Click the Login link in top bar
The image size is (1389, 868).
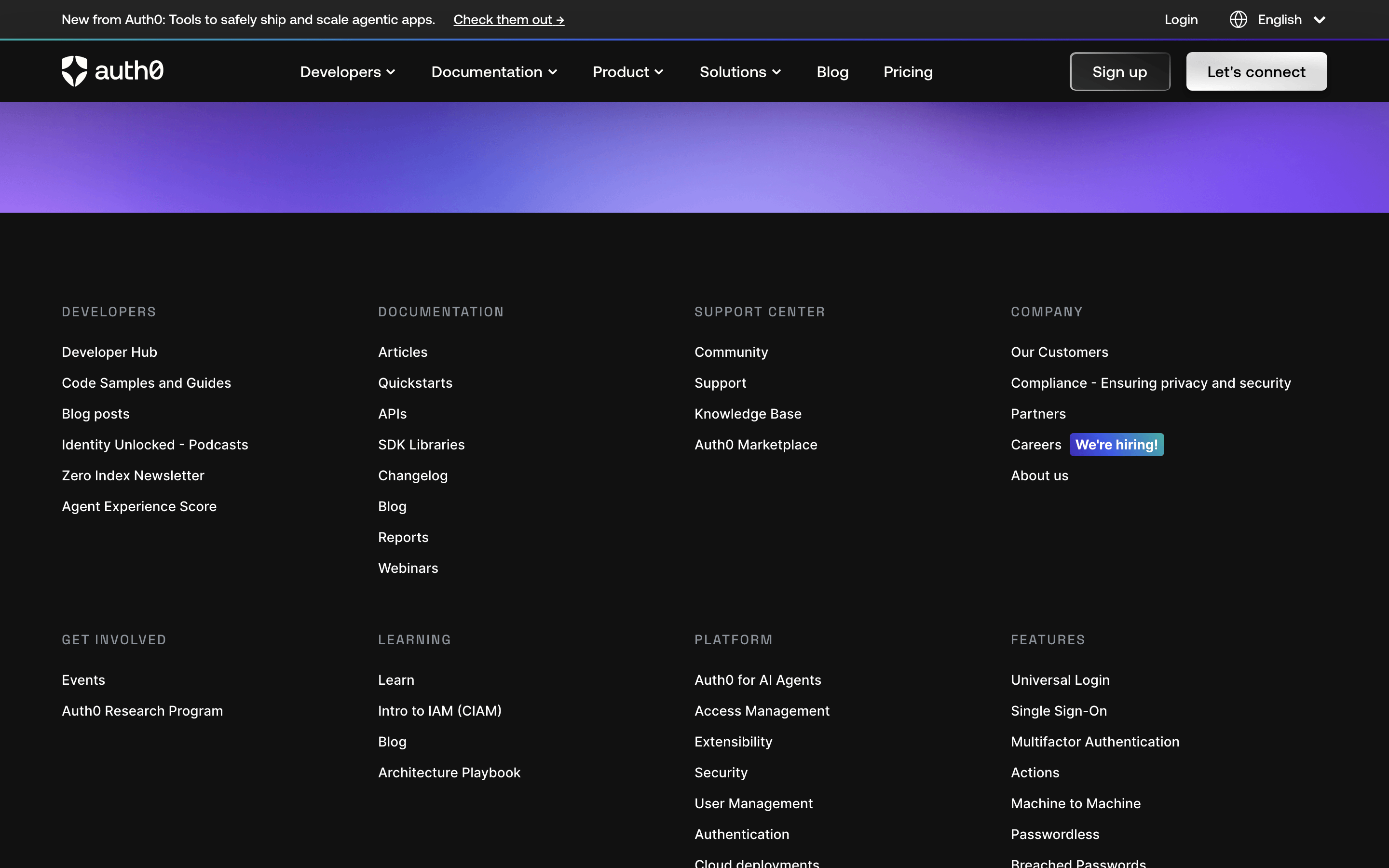[x=1181, y=19]
